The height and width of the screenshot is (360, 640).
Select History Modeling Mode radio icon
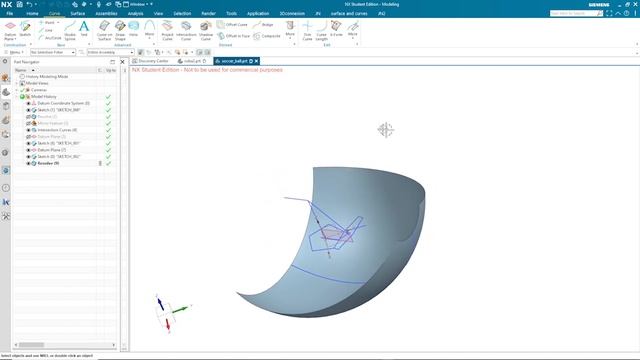coord(22,77)
